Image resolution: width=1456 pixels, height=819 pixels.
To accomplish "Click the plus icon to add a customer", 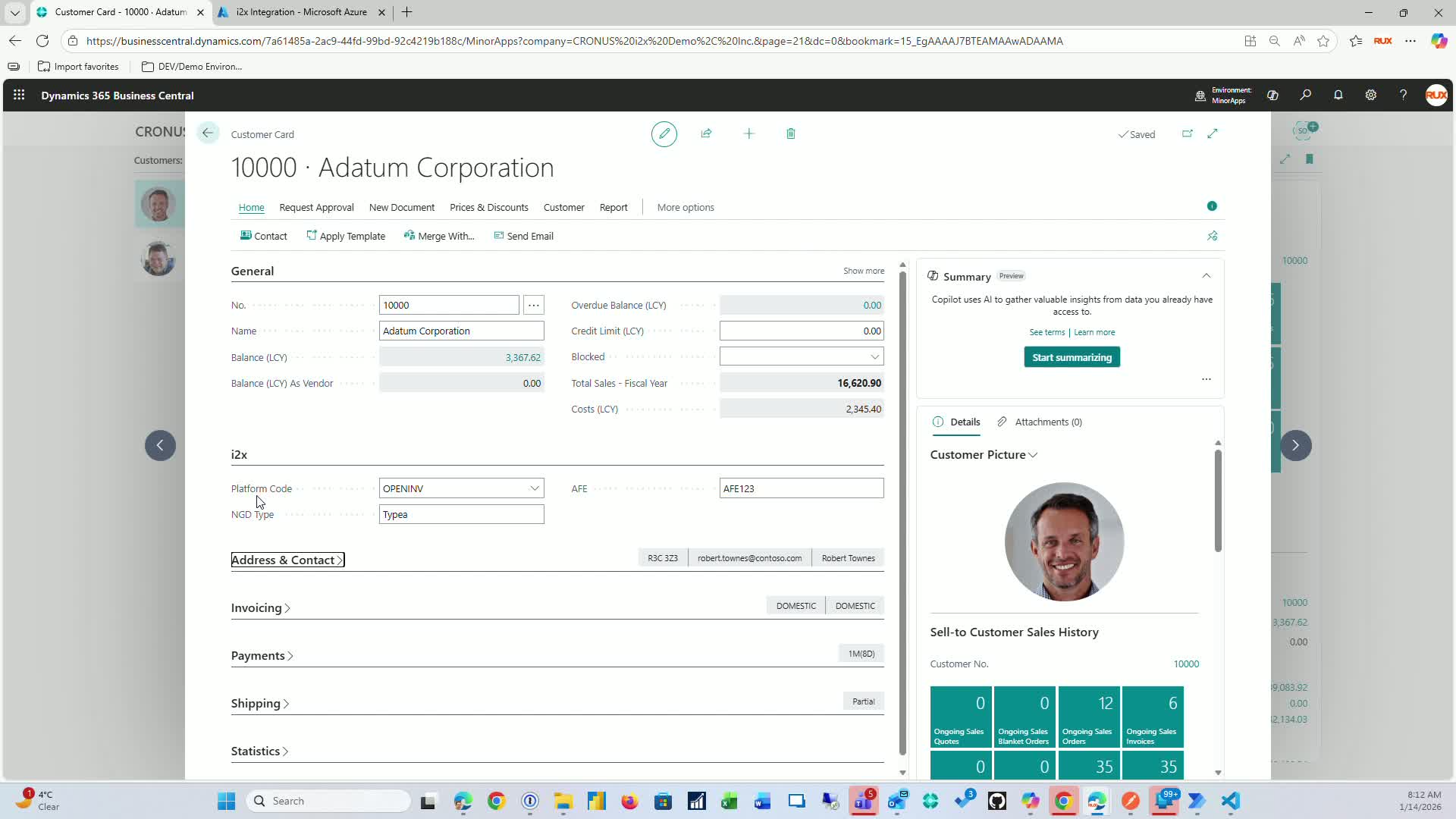I will pyautogui.click(x=748, y=133).
